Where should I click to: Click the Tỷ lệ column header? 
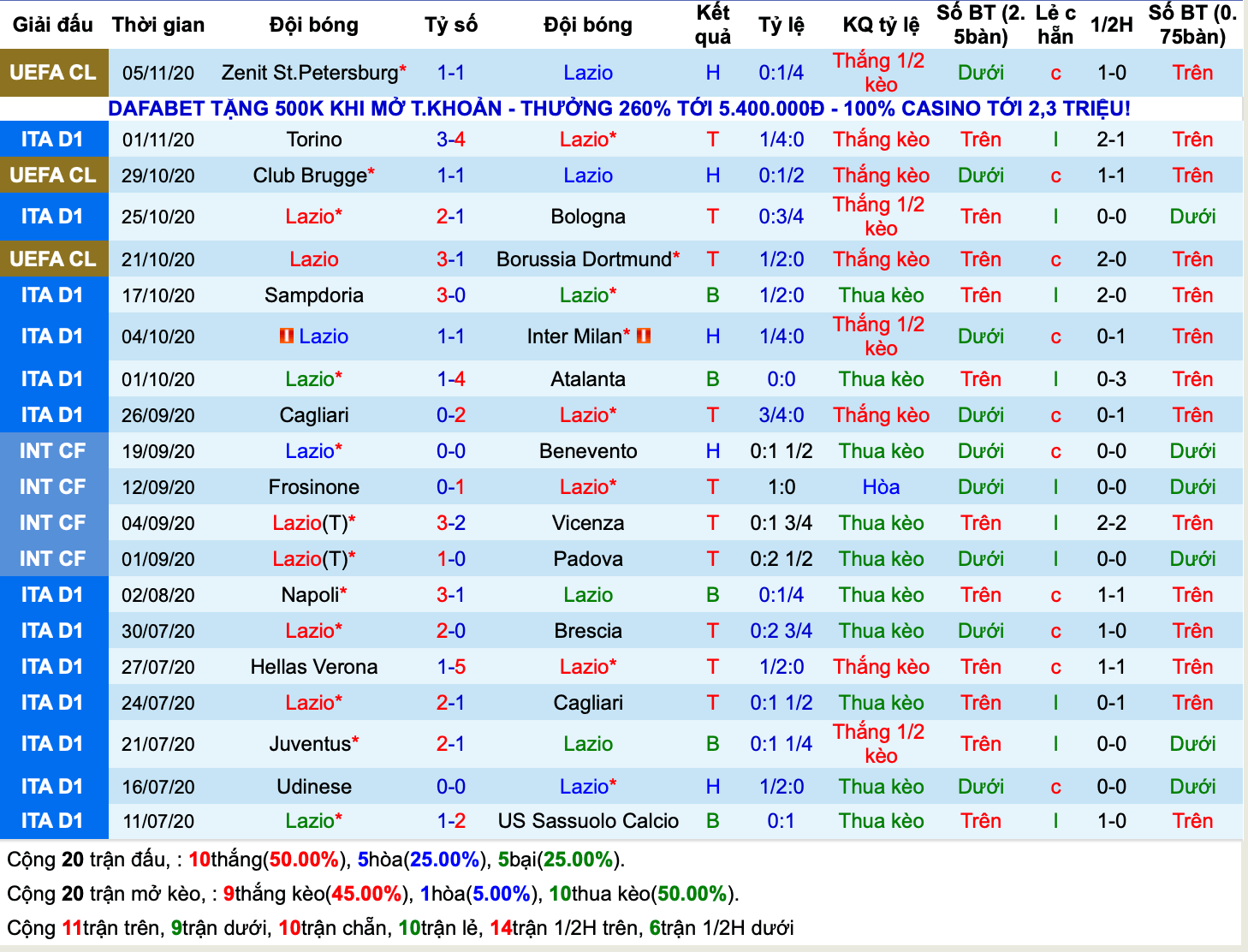[x=781, y=25]
